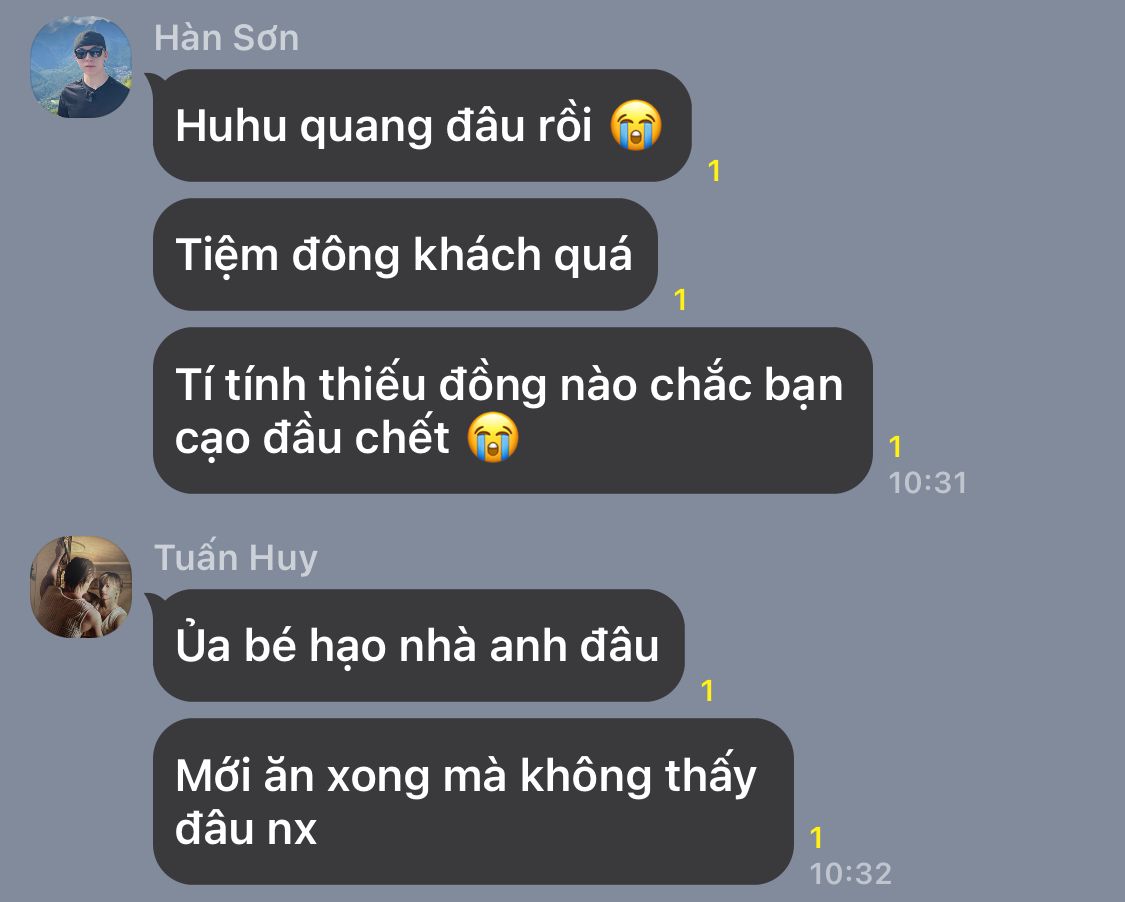Select the "Huhu quang đâu rồi" message bubble
The height and width of the screenshot is (902, 1125).
[x=422, y=126]
